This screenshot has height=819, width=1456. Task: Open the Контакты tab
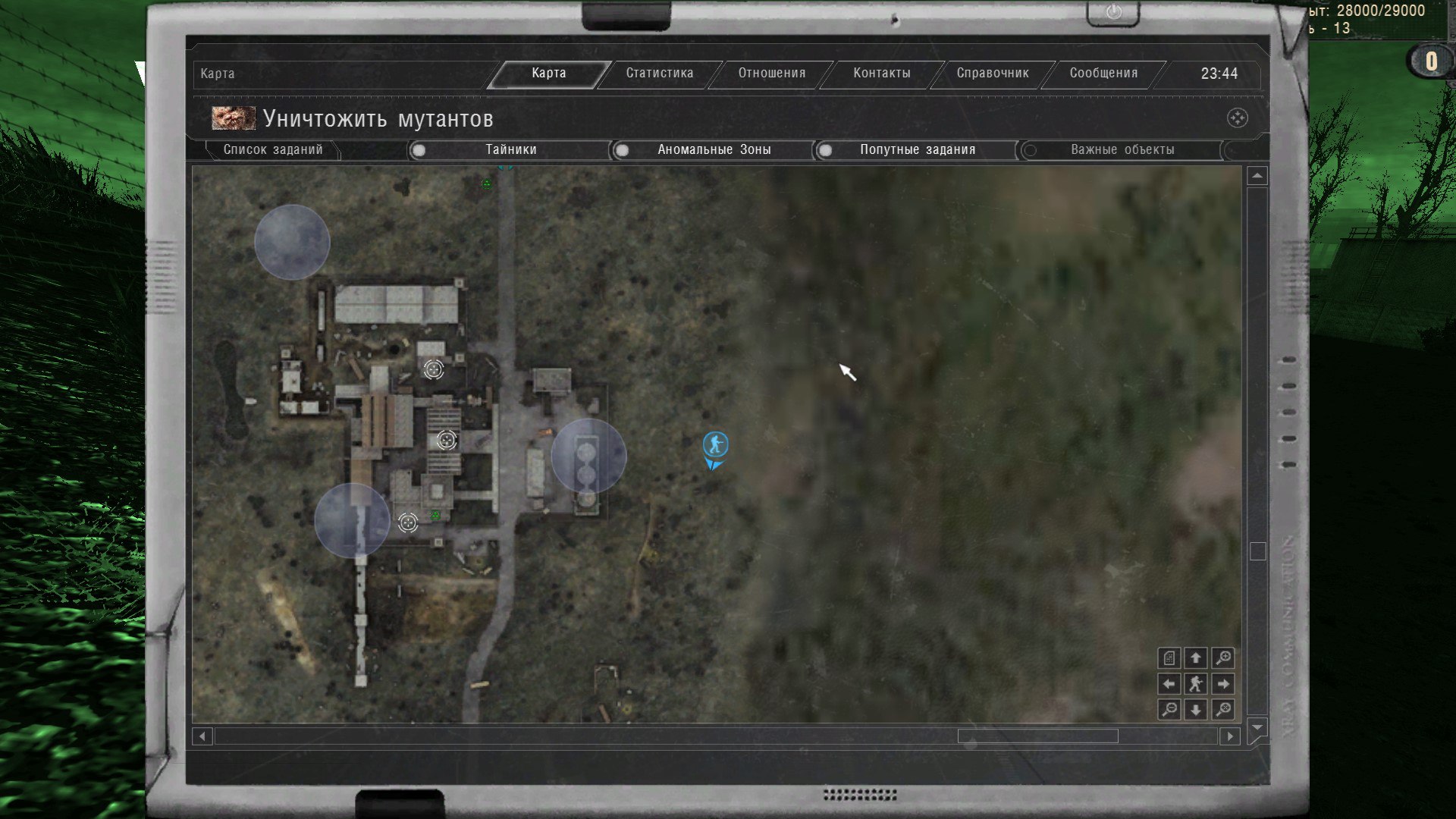(882, 74)
